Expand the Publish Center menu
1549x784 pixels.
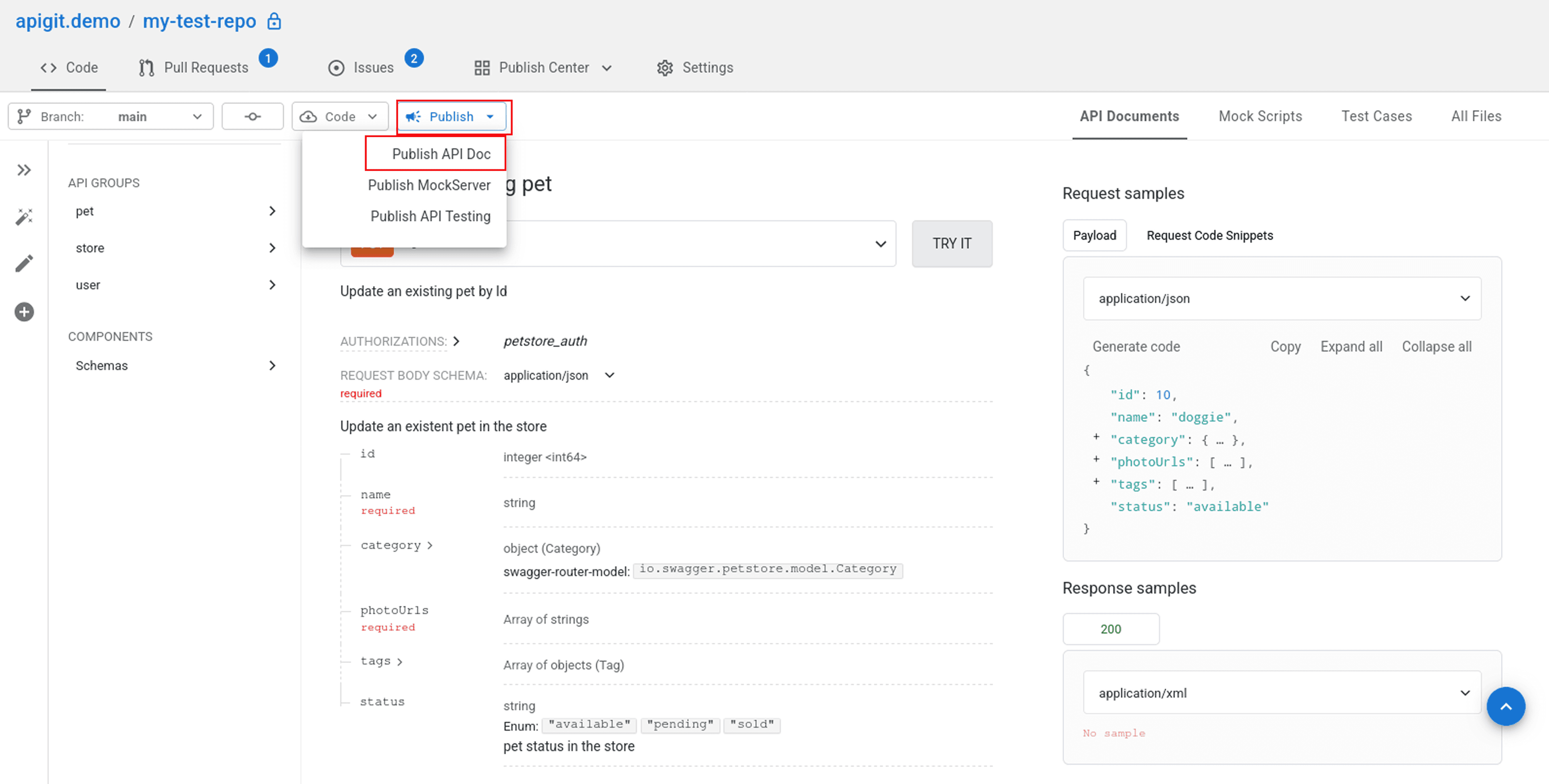coord(543,67)
